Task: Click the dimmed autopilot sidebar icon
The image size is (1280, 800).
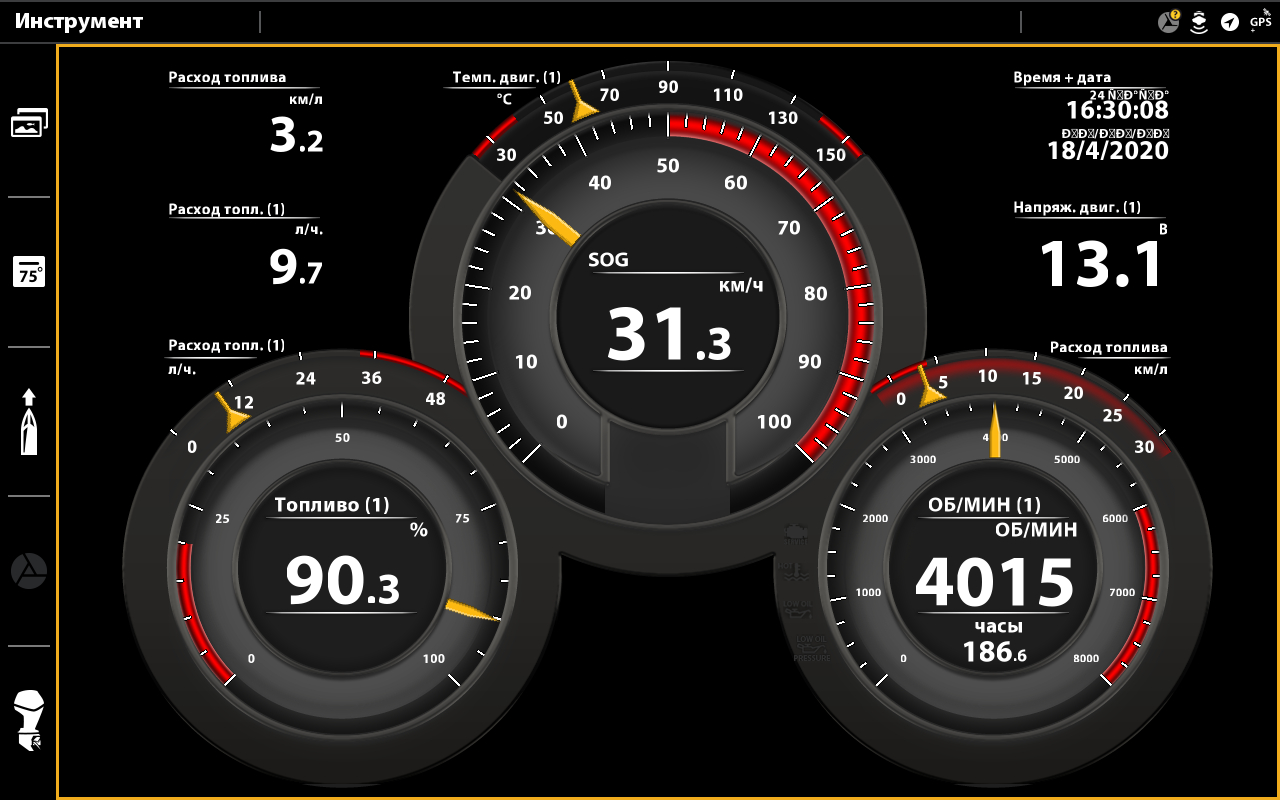Action: [x=29, y=571]
